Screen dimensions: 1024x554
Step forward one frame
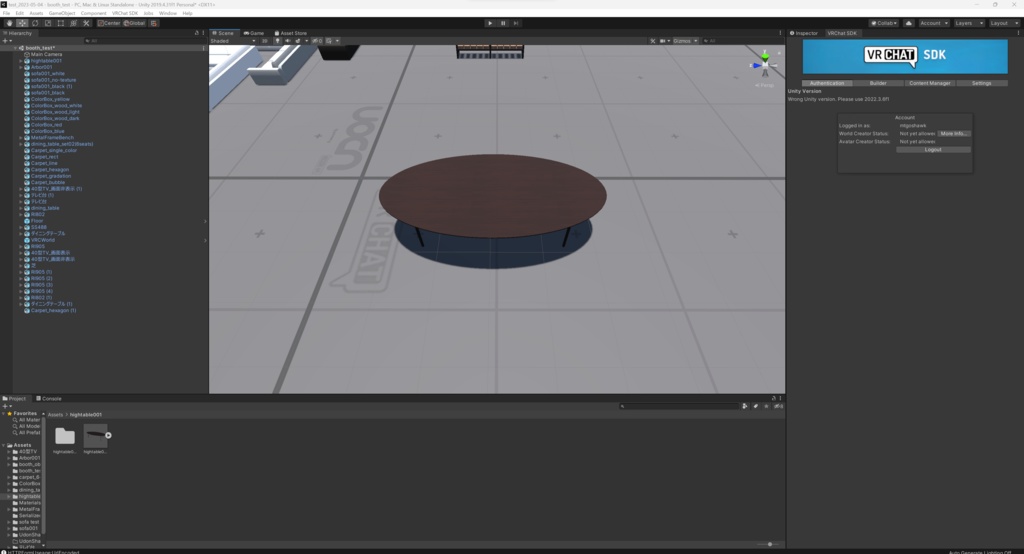[x=516, y=23]
